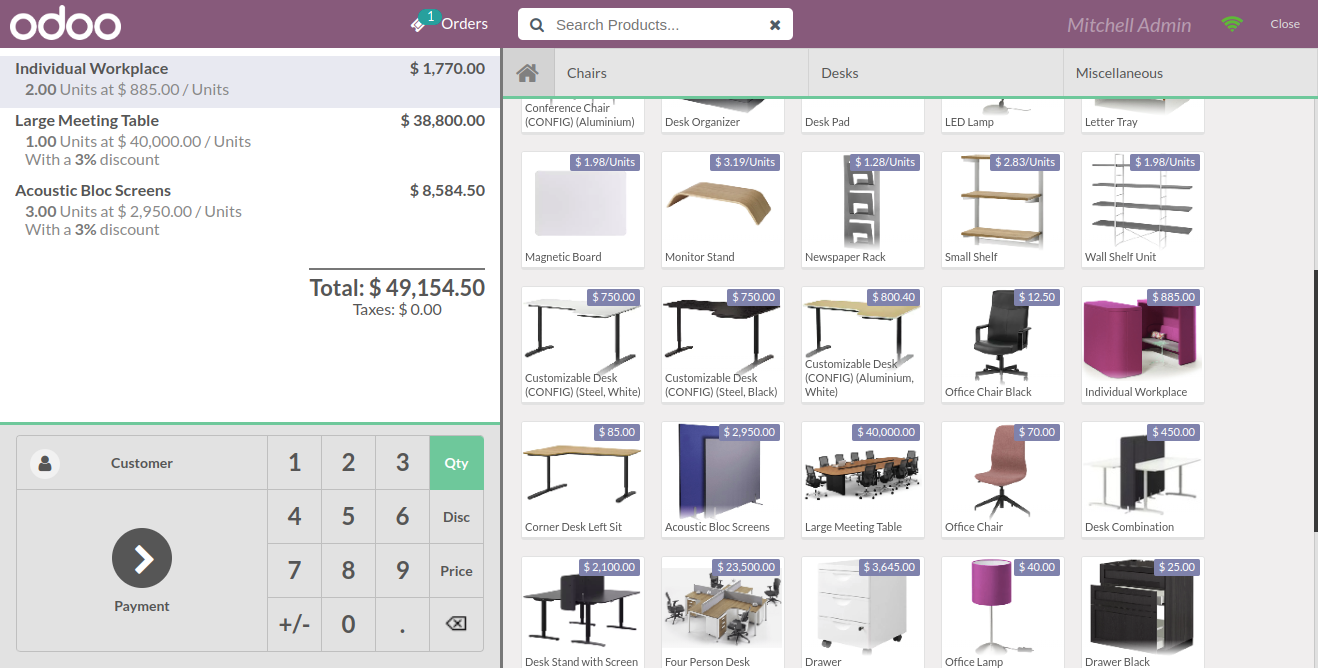The width and height of the screenshot is (1318, 668).
Task: Activate the Disc mode button
Action: [456, 517]
